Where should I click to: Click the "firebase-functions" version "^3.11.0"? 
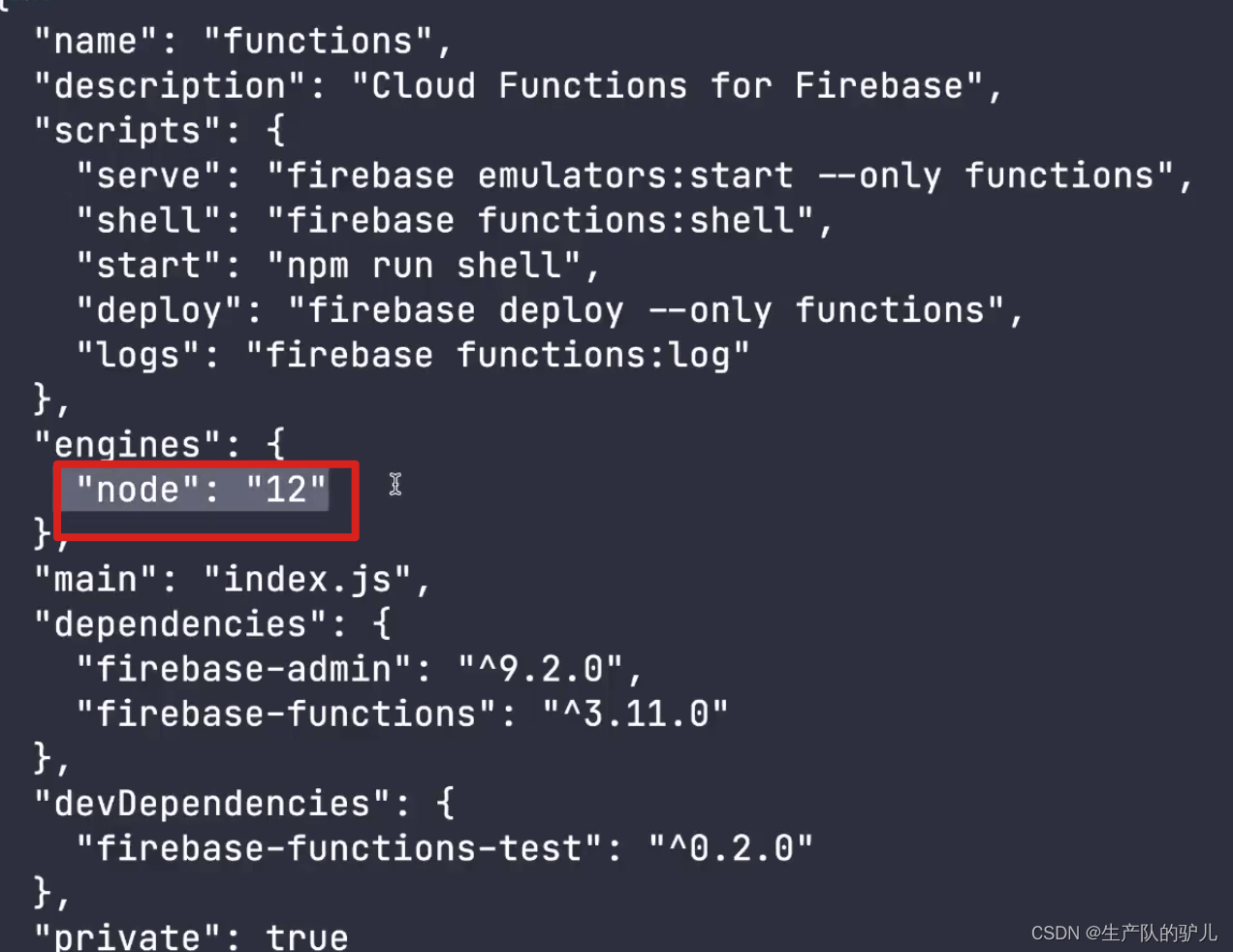(x=635, y=714)
